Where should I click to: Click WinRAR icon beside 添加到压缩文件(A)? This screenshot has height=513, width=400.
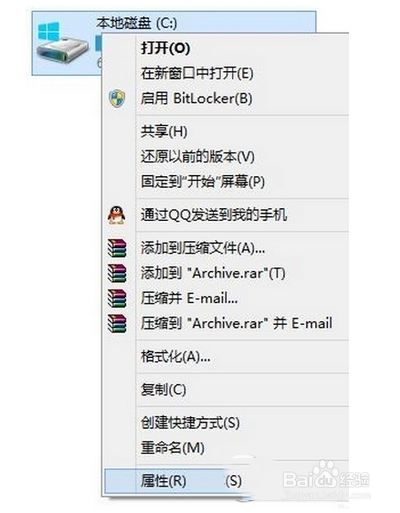pyautogui.click(x=117, y=248)
